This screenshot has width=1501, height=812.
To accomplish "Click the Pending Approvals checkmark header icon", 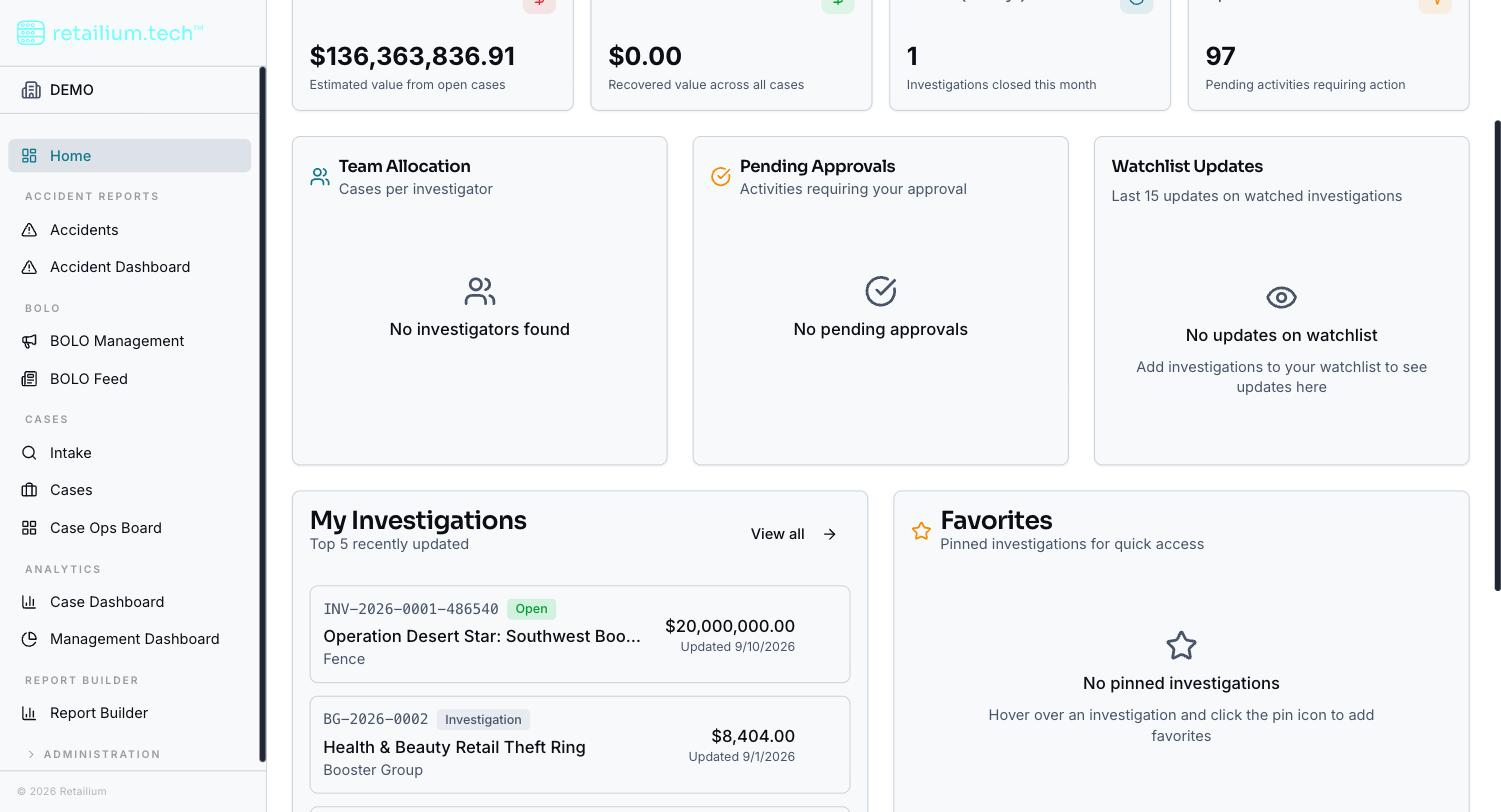I will point(721,177).
